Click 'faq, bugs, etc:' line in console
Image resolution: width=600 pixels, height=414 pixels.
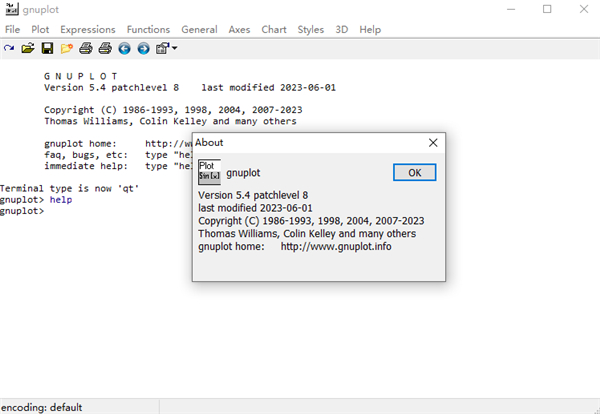[118, 155]
